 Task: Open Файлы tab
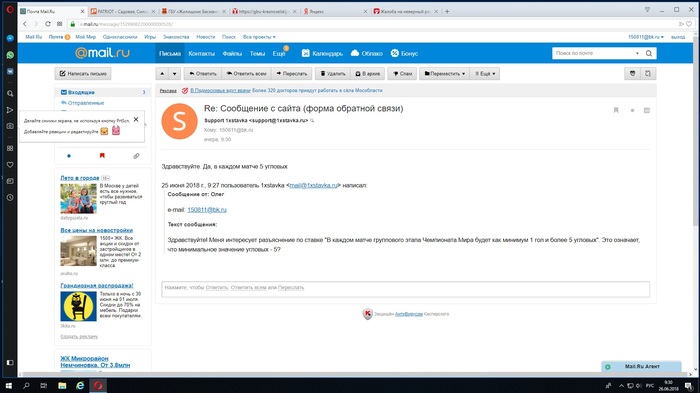[x=232, y=54]
